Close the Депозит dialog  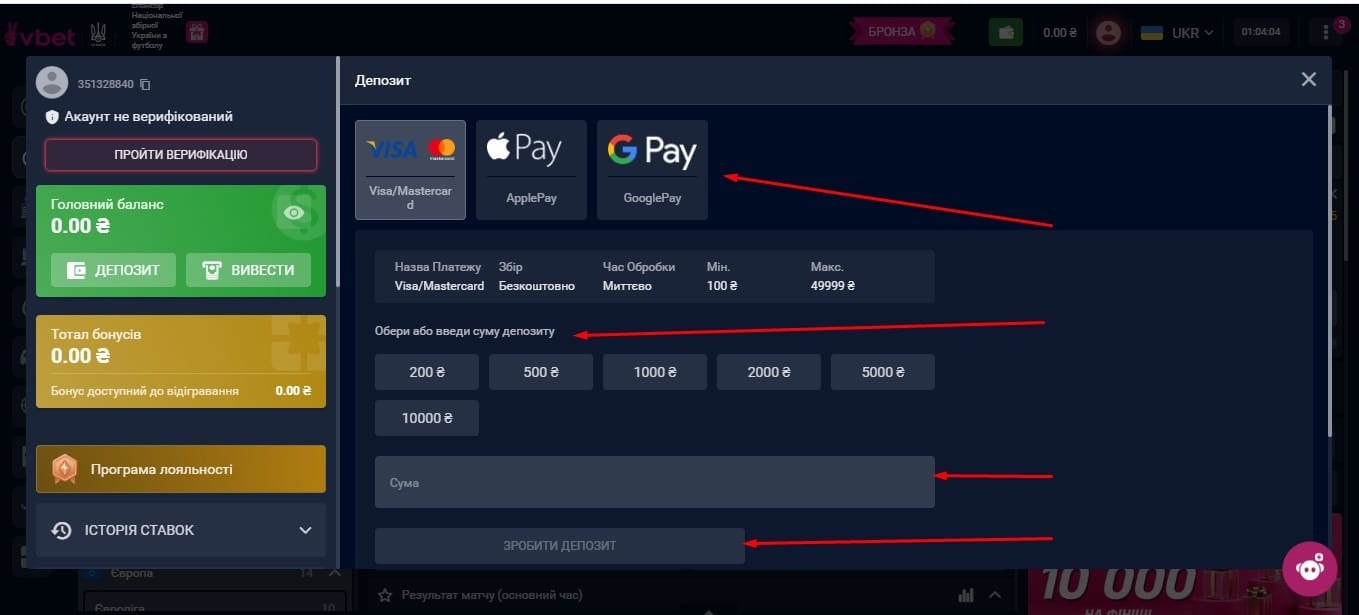(1309, 80)
